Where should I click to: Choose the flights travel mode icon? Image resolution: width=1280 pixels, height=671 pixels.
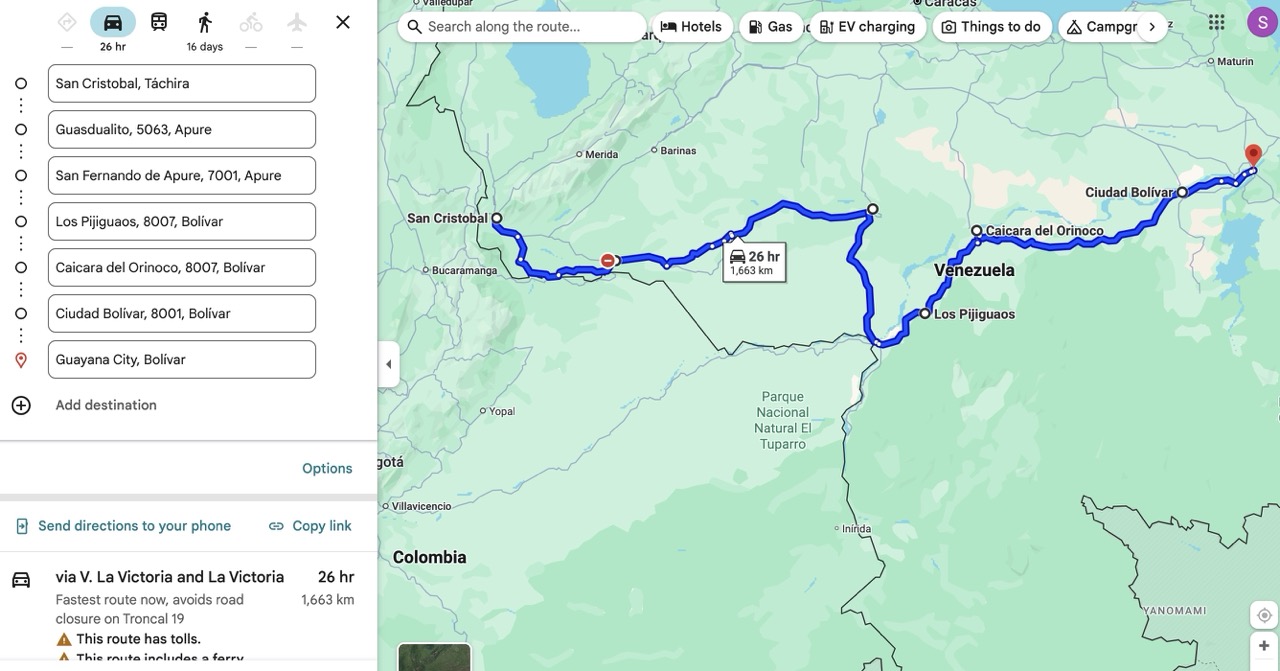click(297, 22)
